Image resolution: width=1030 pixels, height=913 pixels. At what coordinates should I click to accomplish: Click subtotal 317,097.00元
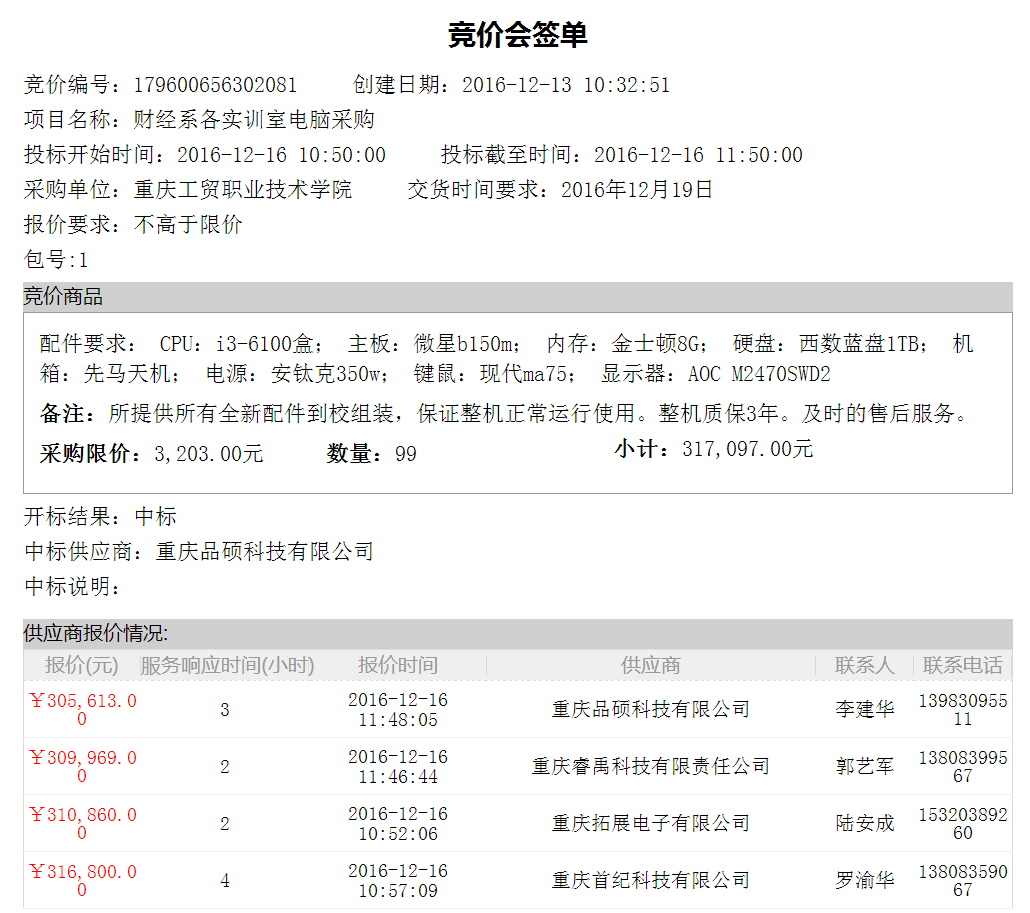[748, 449]
